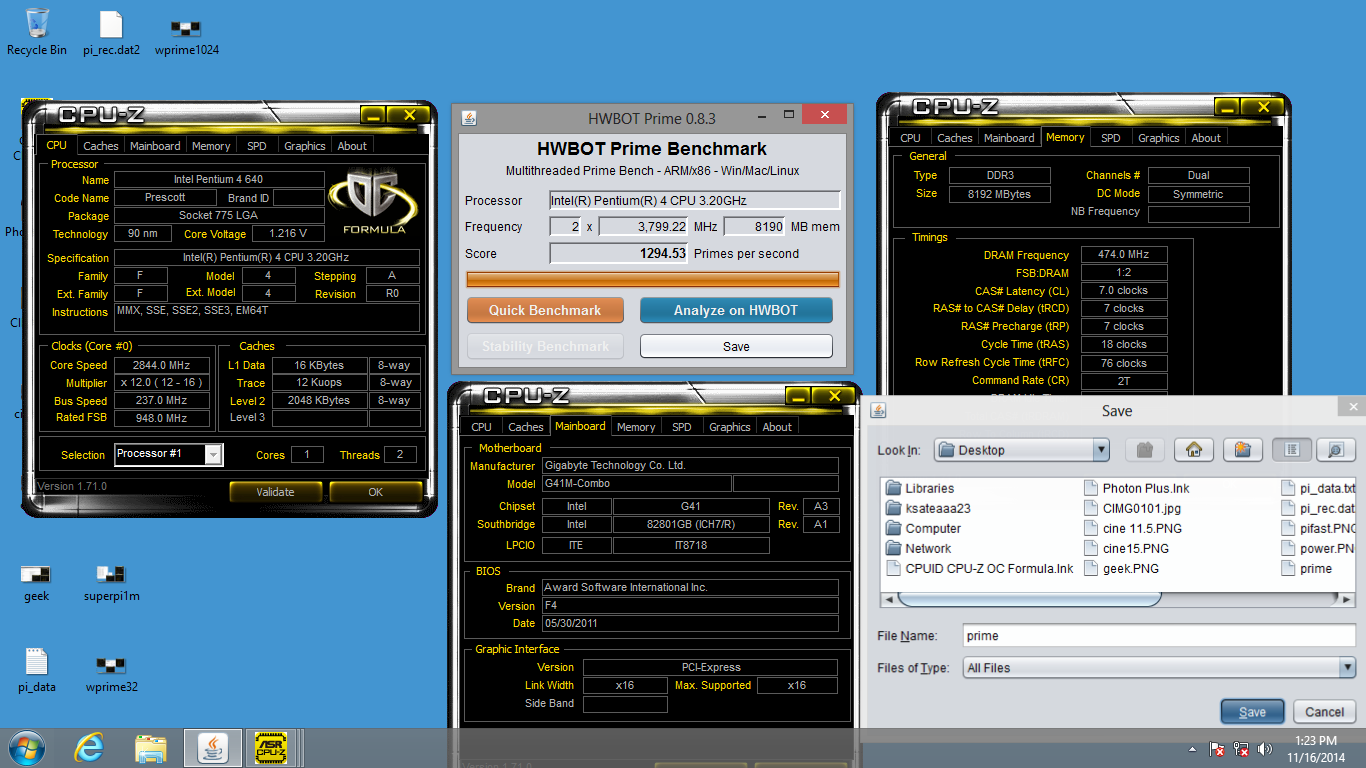Click Java icon in Save dialog title bar

point(879,410)
